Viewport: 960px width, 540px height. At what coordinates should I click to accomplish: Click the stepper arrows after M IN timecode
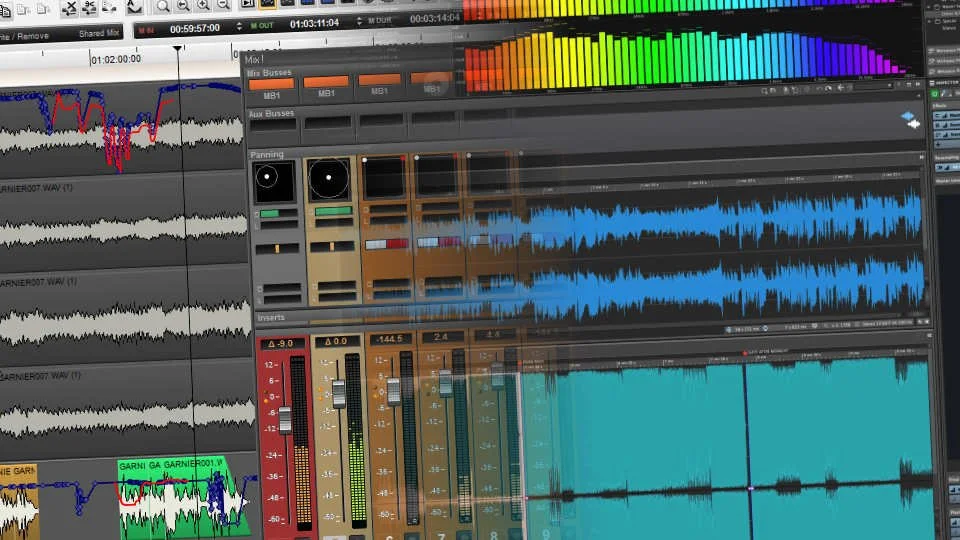[239, 27]
